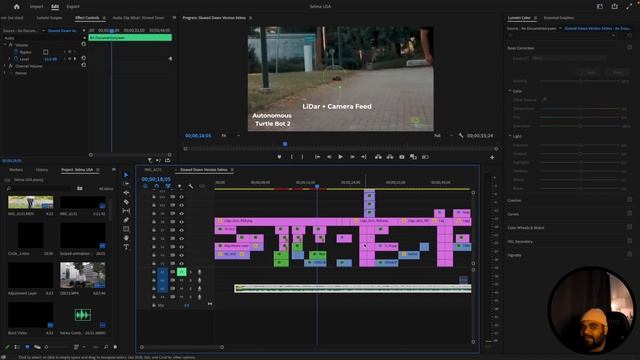Toggle the Creative section checkbox
The height and width of the screenshot is (360, 640).
[x=629, y=200]
